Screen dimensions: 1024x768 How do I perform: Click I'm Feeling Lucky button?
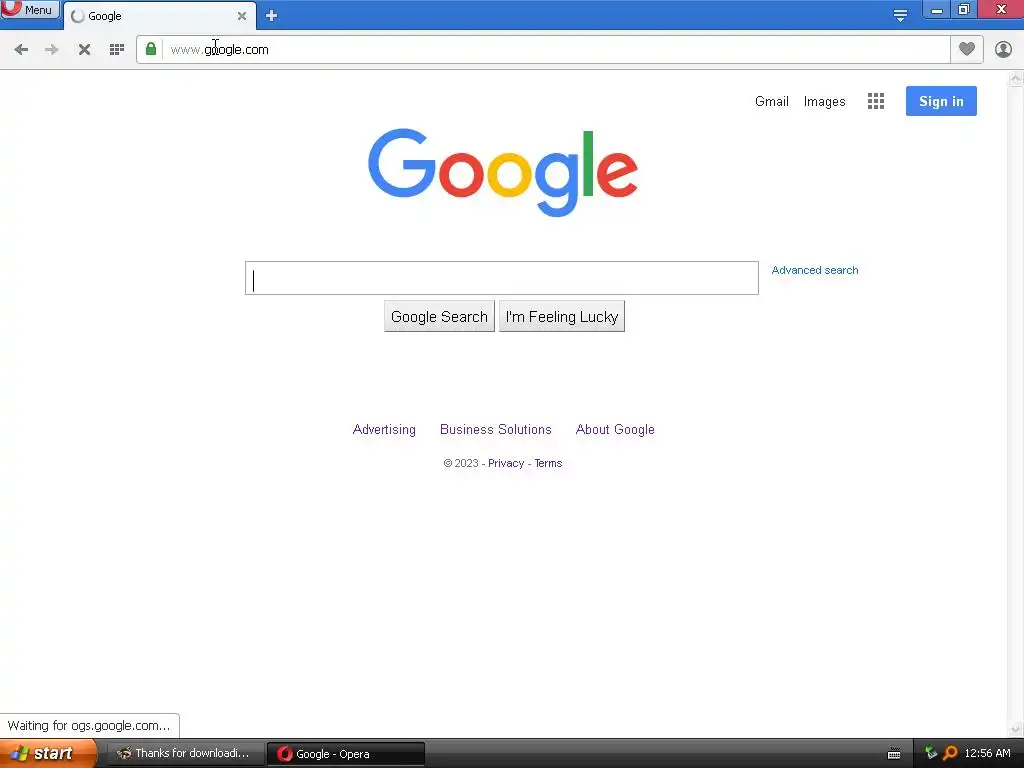point(562,317)
